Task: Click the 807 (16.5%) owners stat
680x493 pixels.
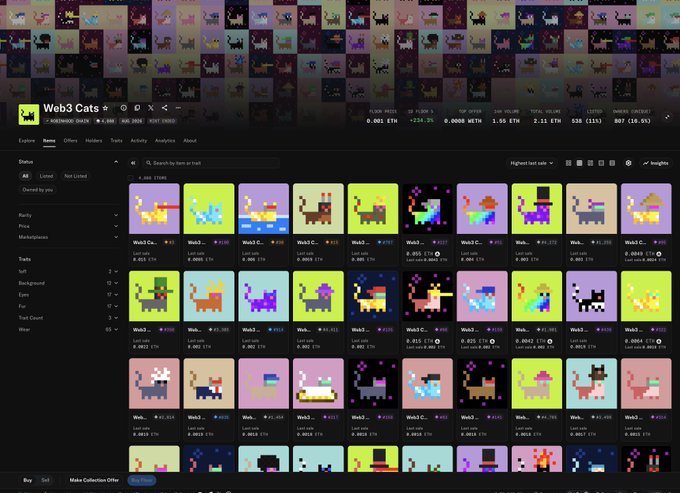Action: point(632,121)
